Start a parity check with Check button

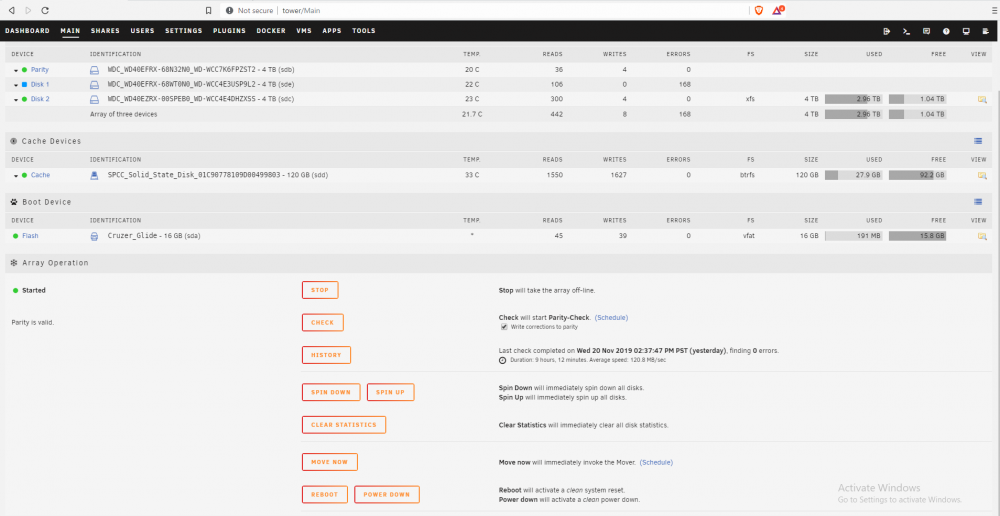pyautogui.click(x=323, y=323)
